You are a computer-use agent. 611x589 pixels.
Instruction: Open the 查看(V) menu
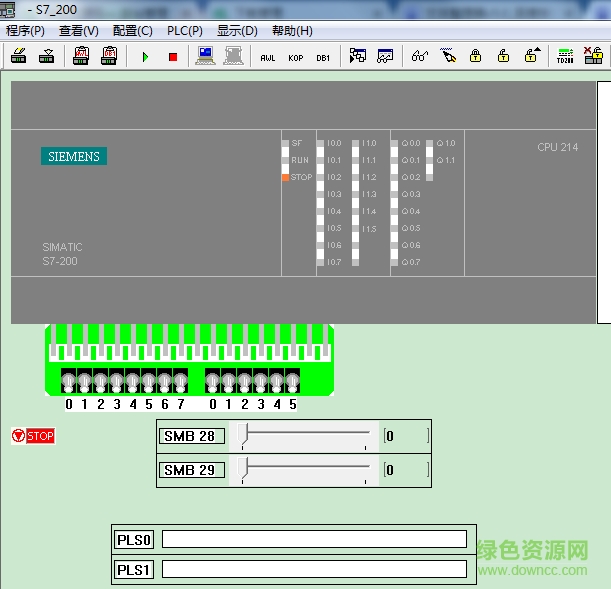coord(79,31)
